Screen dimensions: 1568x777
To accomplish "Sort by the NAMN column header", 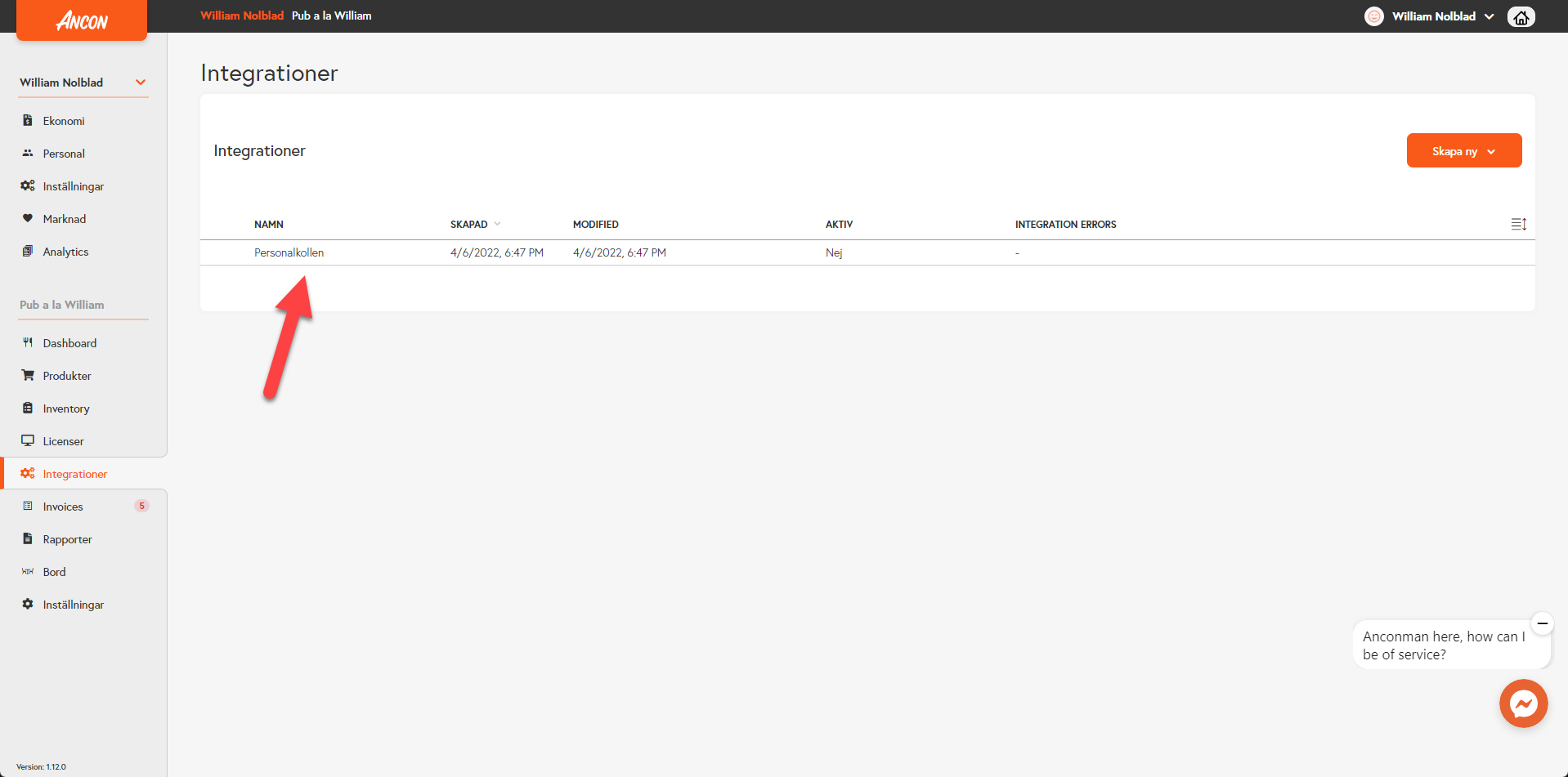I will point(269,224).
